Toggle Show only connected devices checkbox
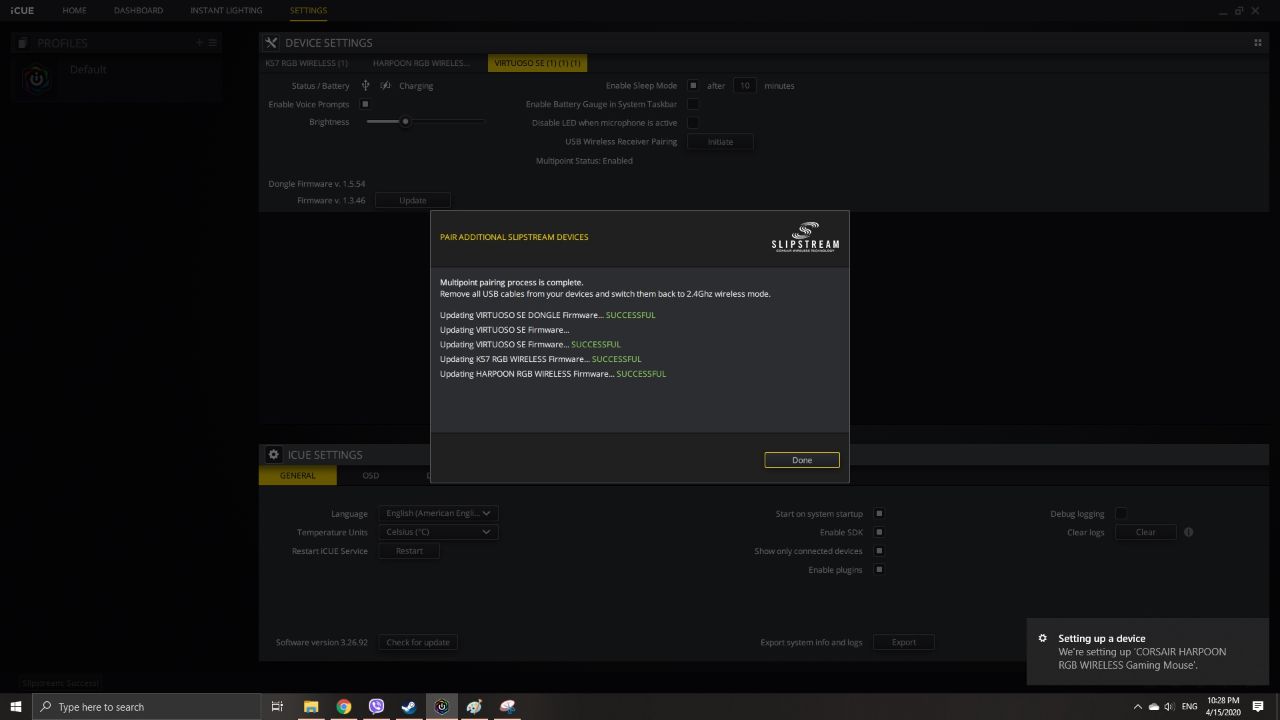 [879, 551]
